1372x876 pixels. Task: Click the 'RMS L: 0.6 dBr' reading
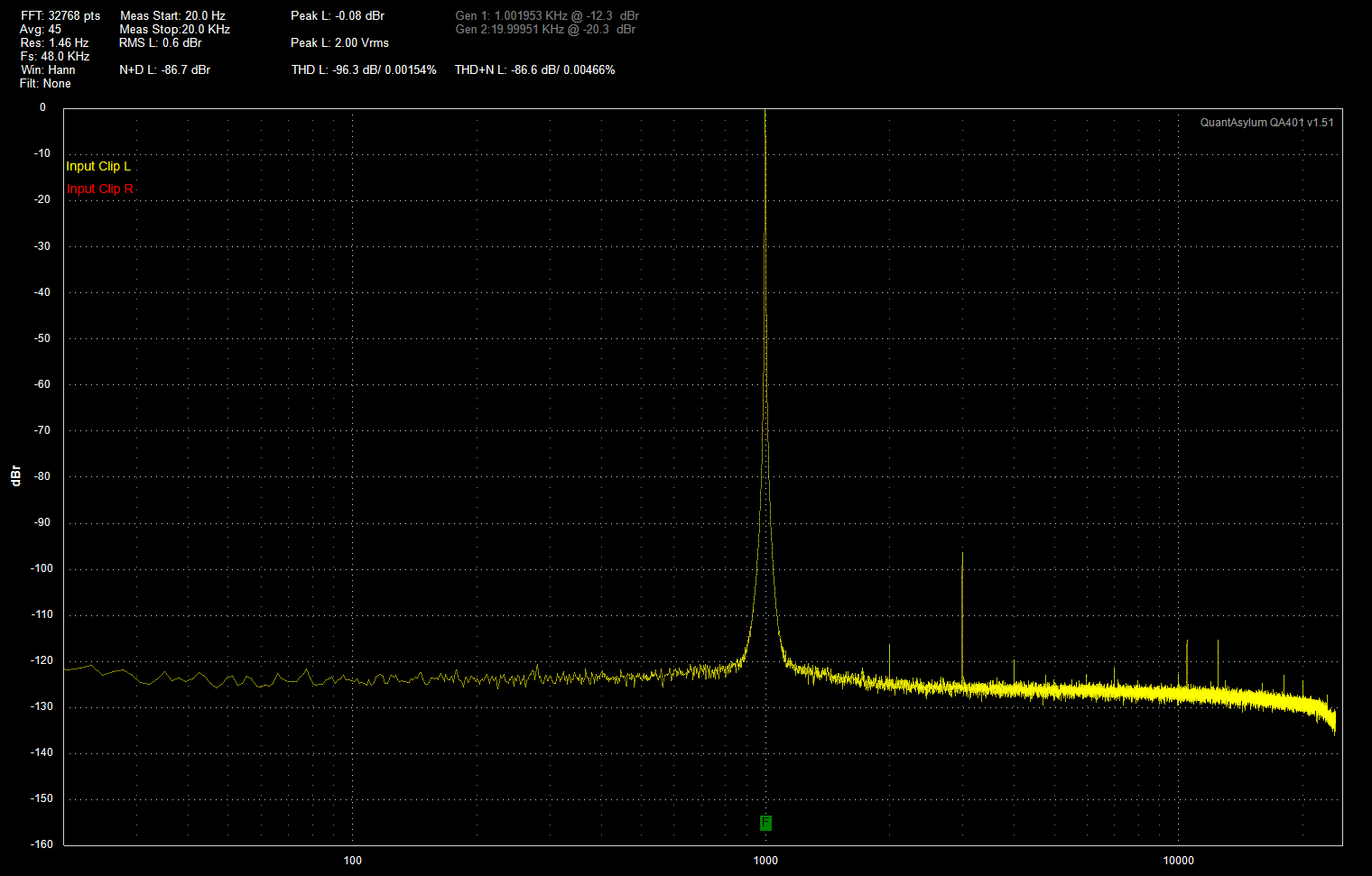pyautogui.click(x=160, y=42)
